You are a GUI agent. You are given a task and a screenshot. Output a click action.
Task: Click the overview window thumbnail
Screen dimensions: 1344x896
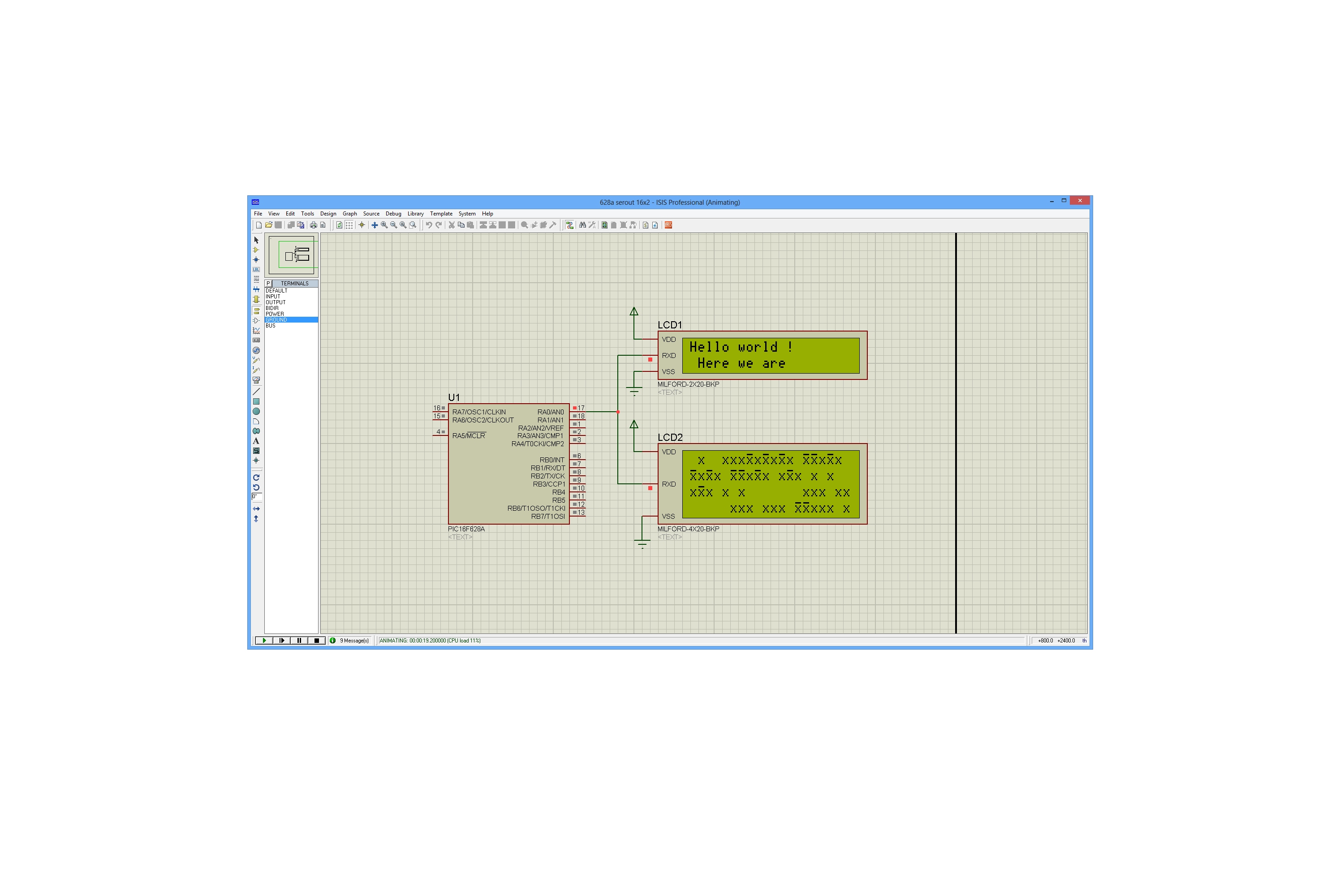(292, 255)
